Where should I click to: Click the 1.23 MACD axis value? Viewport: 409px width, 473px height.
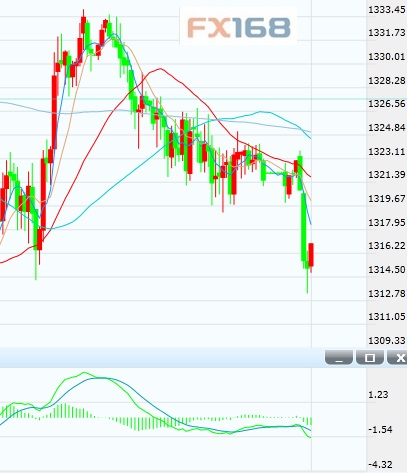[x=379, y=395]
